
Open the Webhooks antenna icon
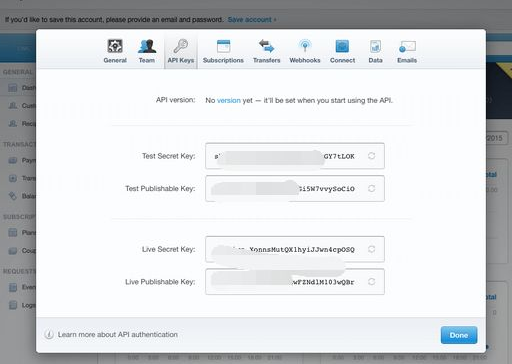(x=305, y=46)
